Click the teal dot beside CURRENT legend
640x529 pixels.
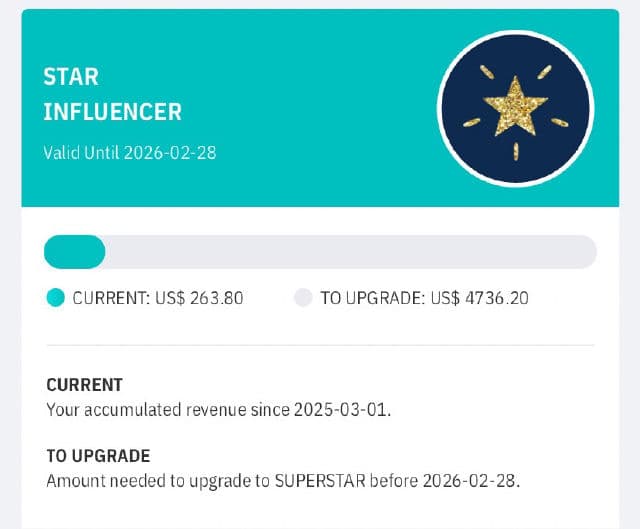pos(56,297)
